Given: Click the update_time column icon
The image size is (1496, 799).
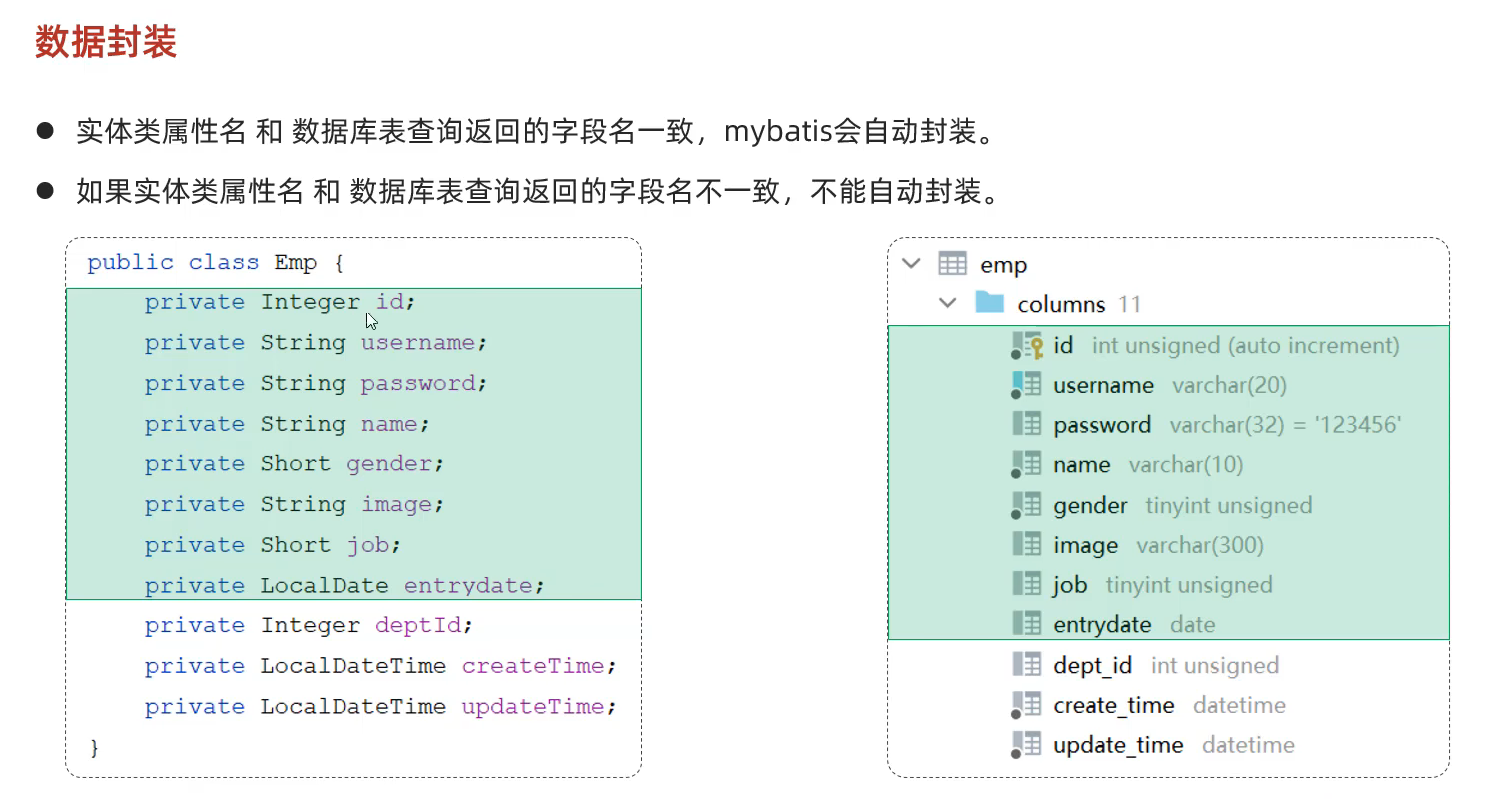Looking at the screenshot, I should pos(1026,745).
